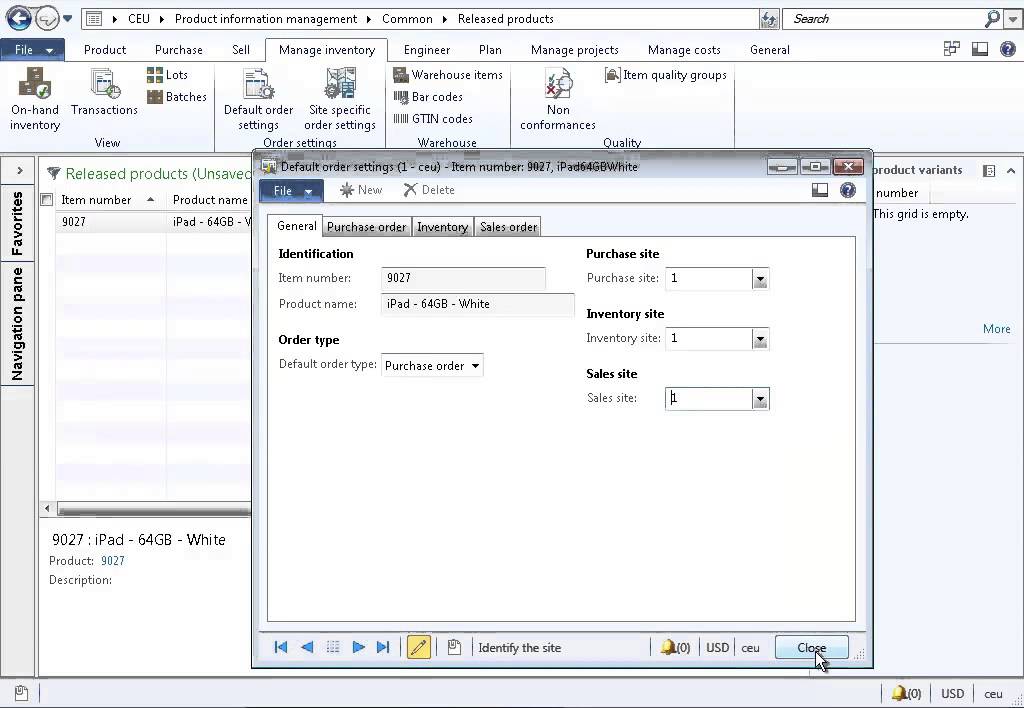This screenshot has height=708, width=1024.
Task: Go to first record in dialog
Action: tap(281, 647)
